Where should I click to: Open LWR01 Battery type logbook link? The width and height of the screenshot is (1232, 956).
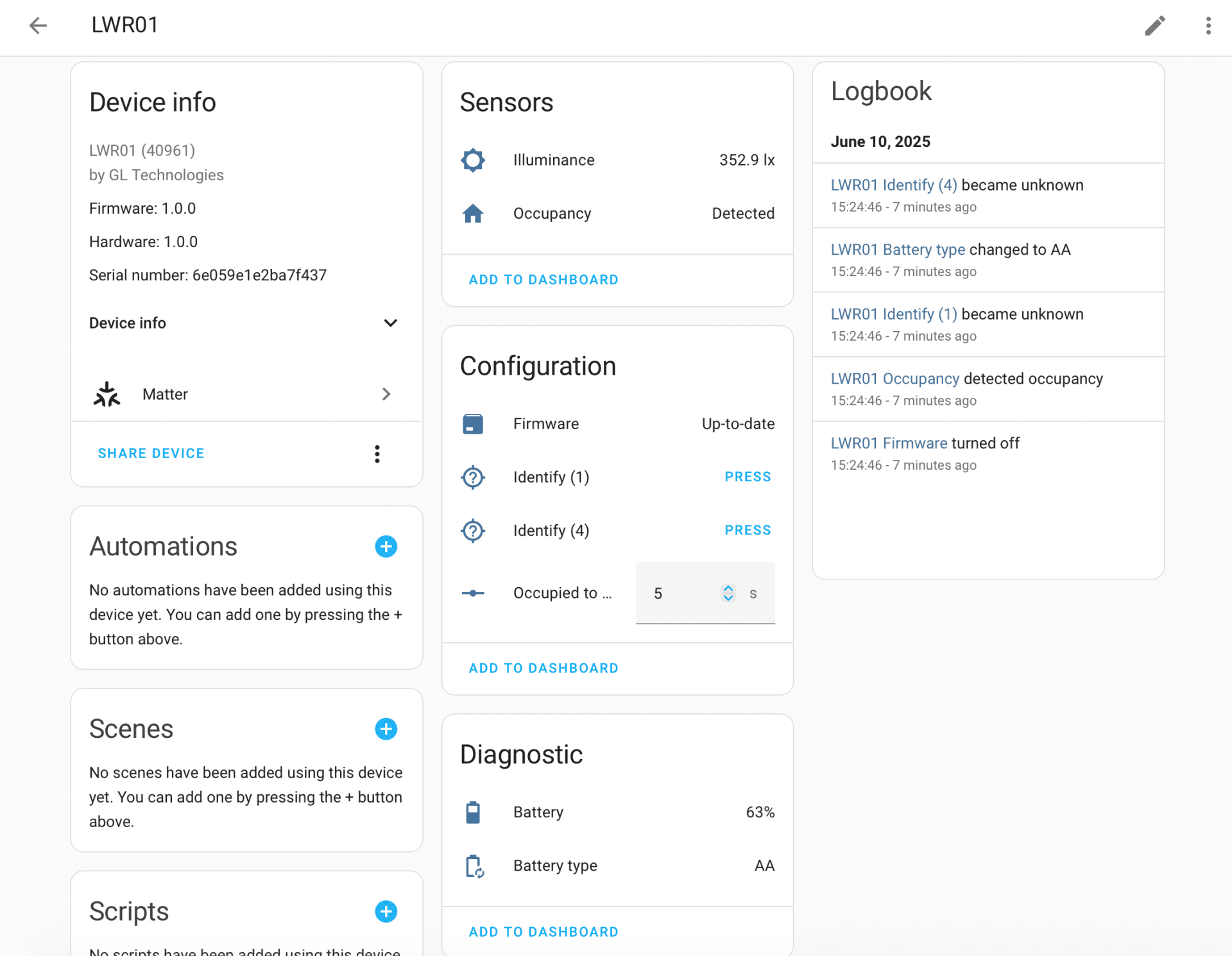897,250
